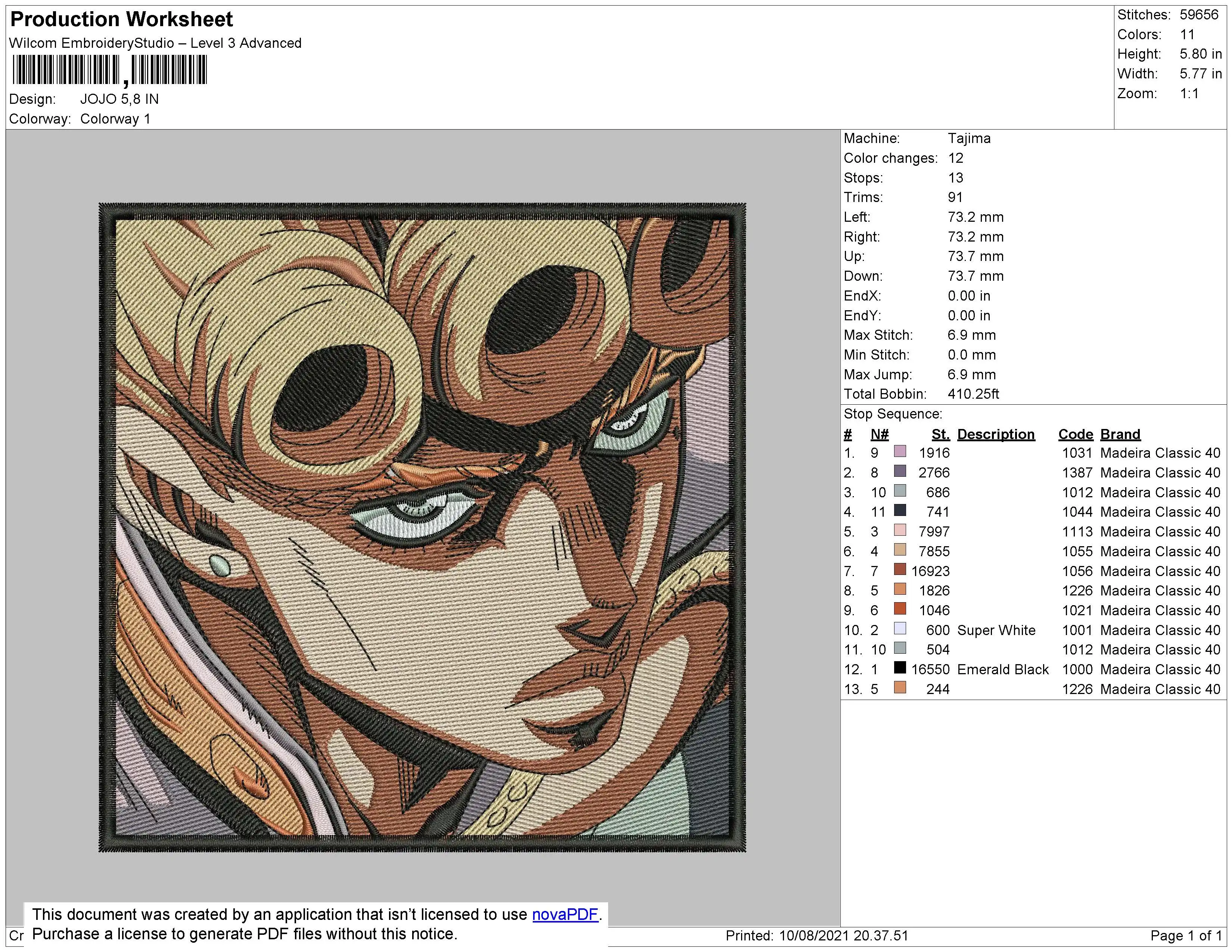The height and width of the screenshot is (952, 1232).
Task: Click the Stops value 13
Action: pos(956,178)
